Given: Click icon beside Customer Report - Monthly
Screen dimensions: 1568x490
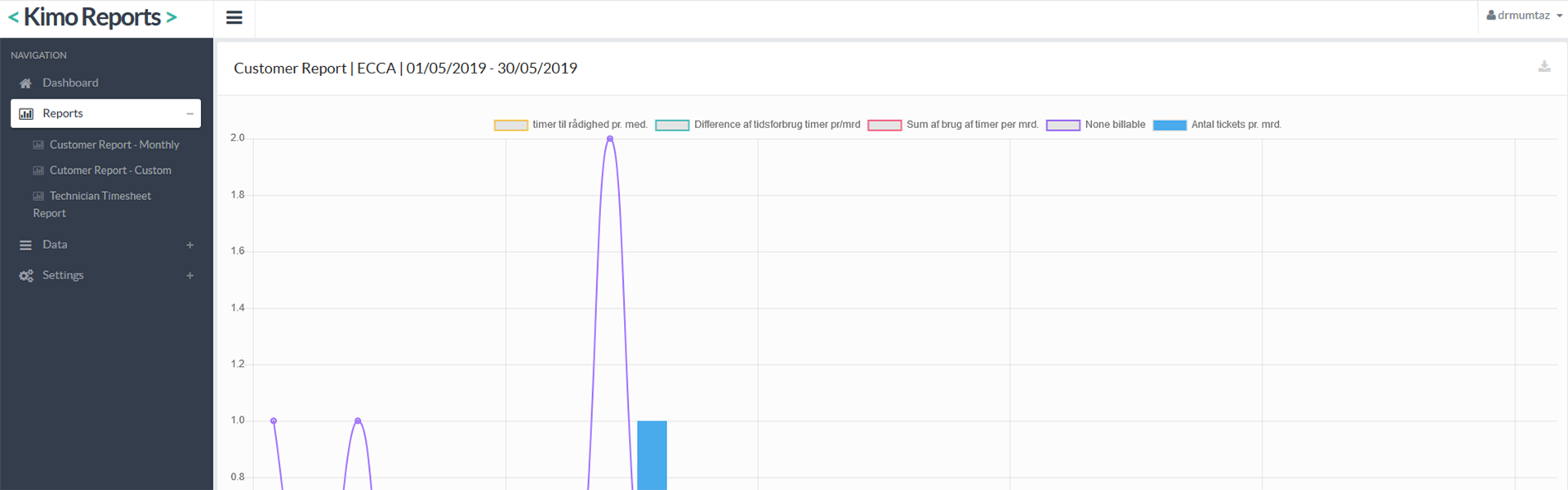Looking at the screenshot, I should [38, 145].
